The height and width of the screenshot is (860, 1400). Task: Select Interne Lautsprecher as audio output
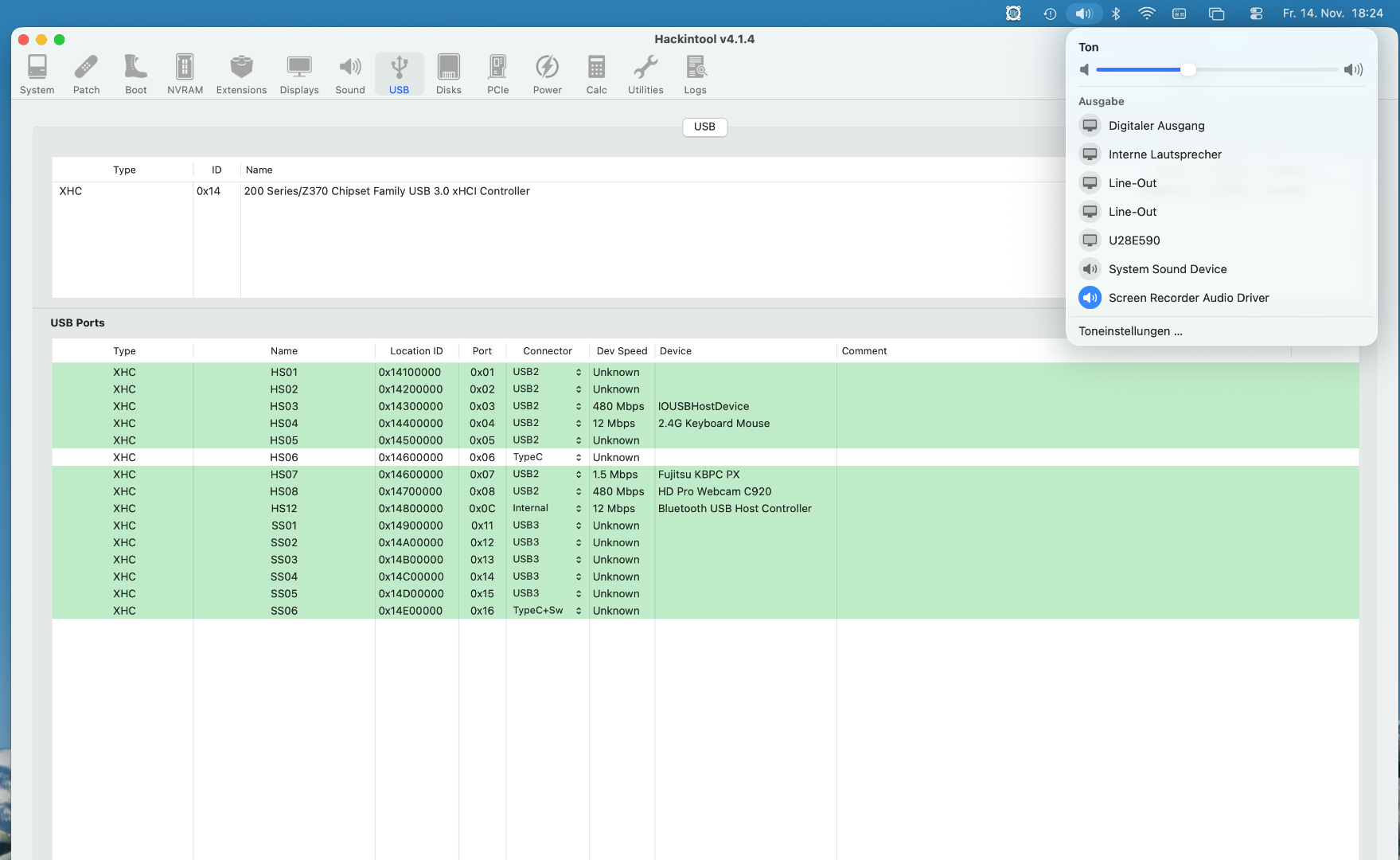pos(1164,154)
